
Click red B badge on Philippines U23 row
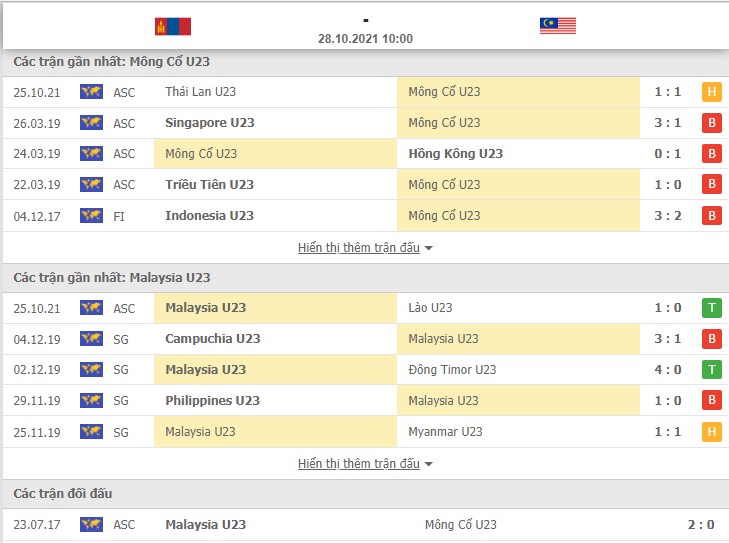(x=711, y=400)
